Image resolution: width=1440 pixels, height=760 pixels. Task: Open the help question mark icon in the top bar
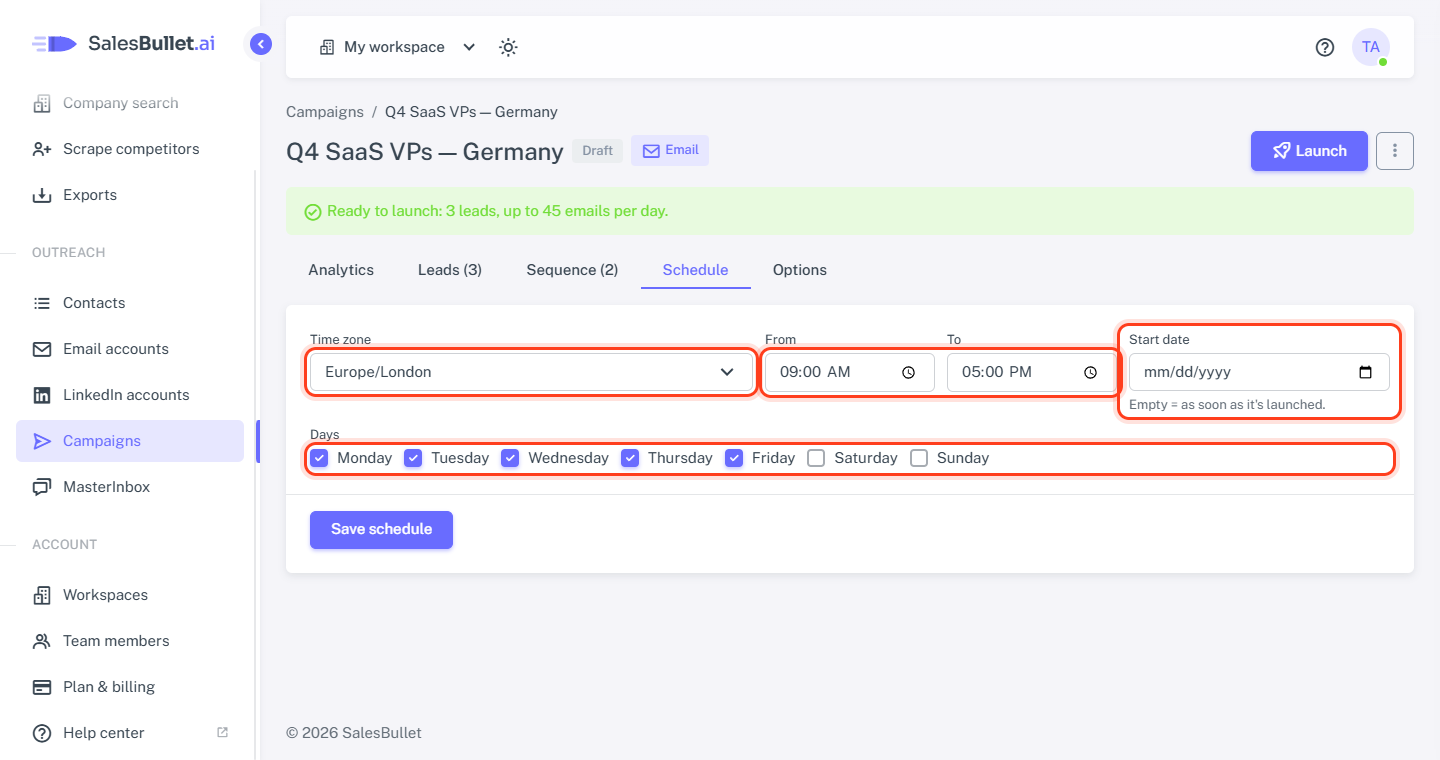1325,47
